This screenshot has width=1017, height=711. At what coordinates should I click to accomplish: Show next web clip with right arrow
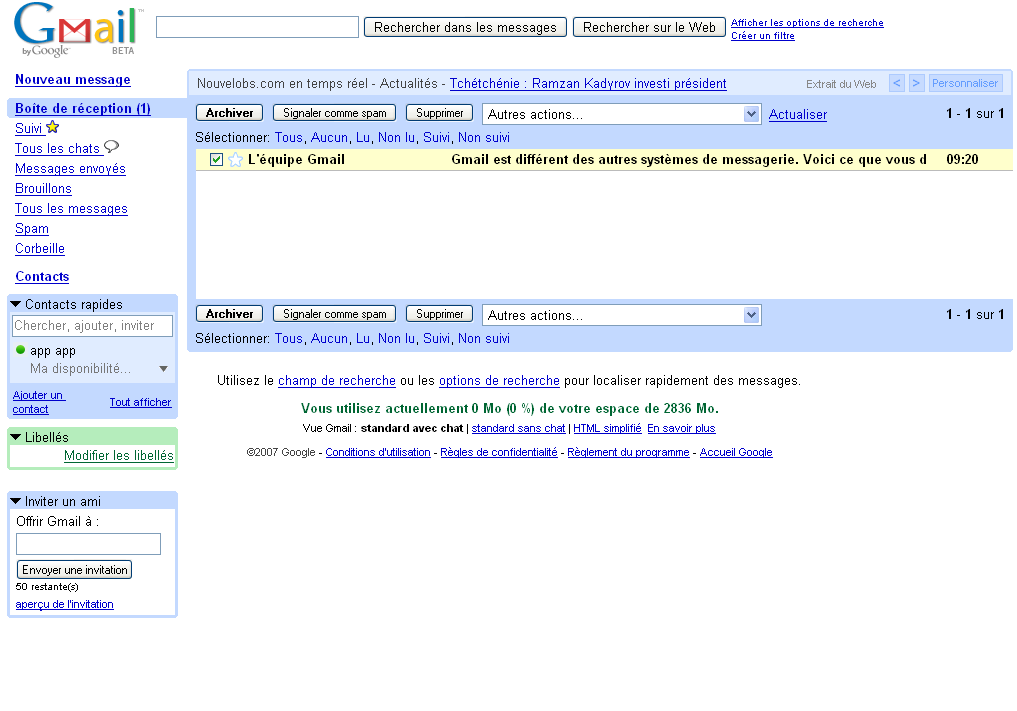coord(916,83)
